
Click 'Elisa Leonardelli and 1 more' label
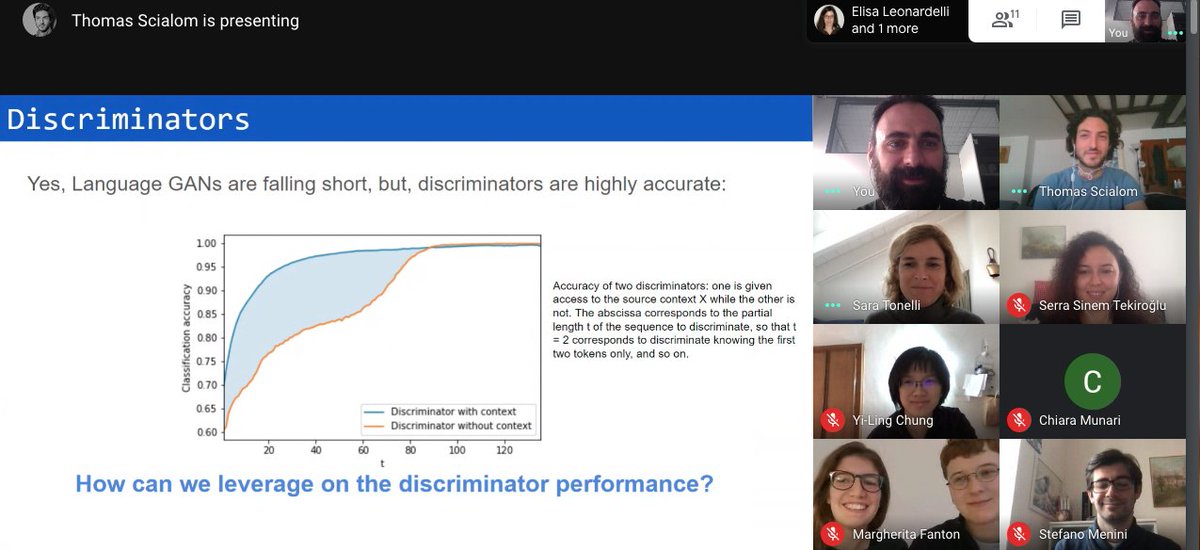[900, 20]
